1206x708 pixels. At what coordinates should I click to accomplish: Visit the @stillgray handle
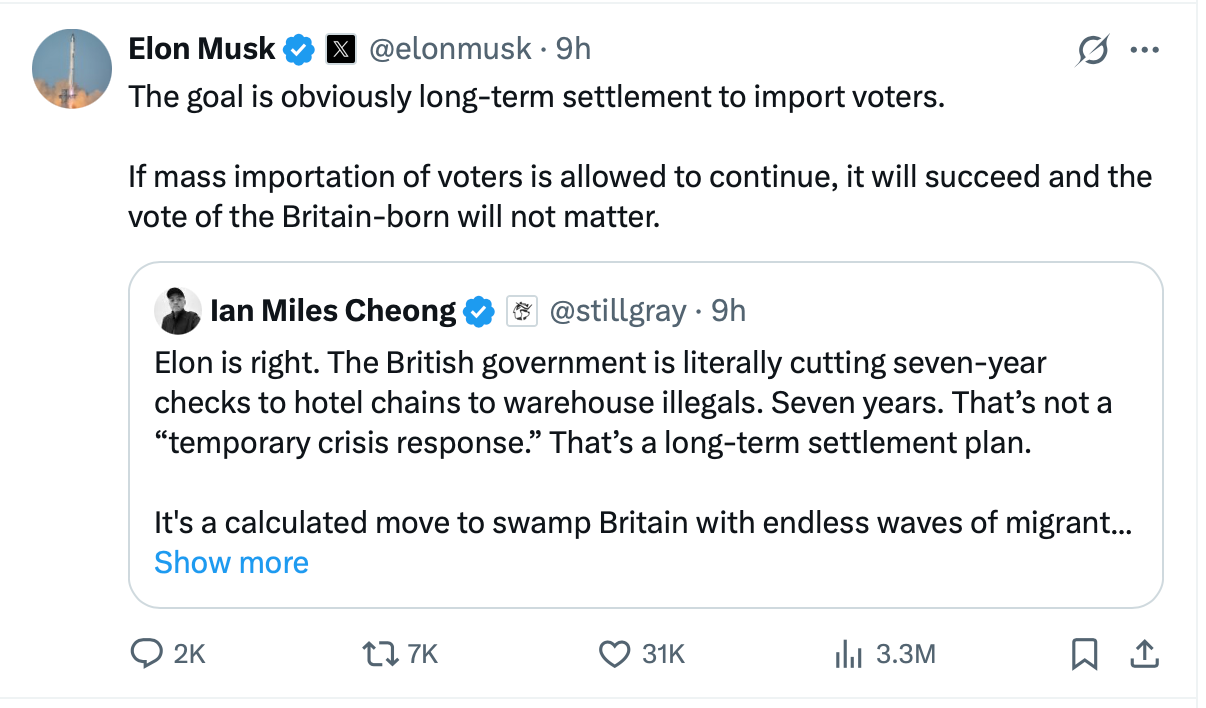617,311
